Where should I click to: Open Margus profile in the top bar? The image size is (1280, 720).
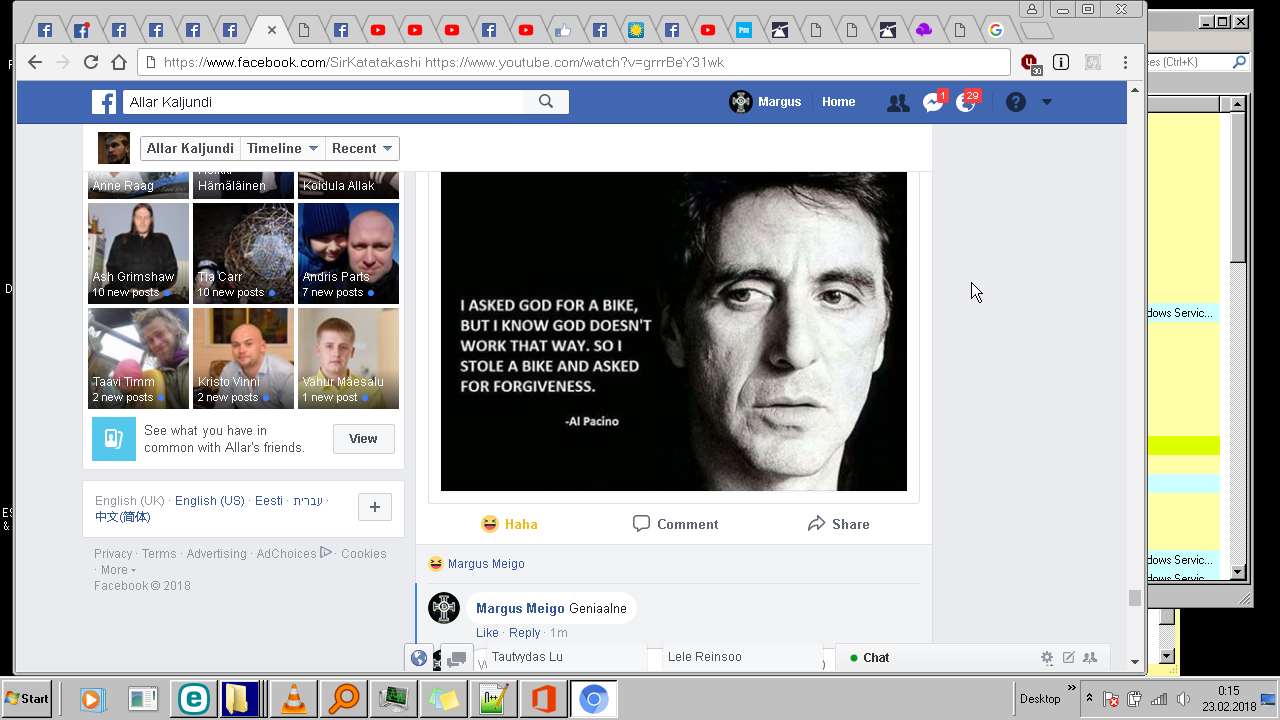pos(766,102)
